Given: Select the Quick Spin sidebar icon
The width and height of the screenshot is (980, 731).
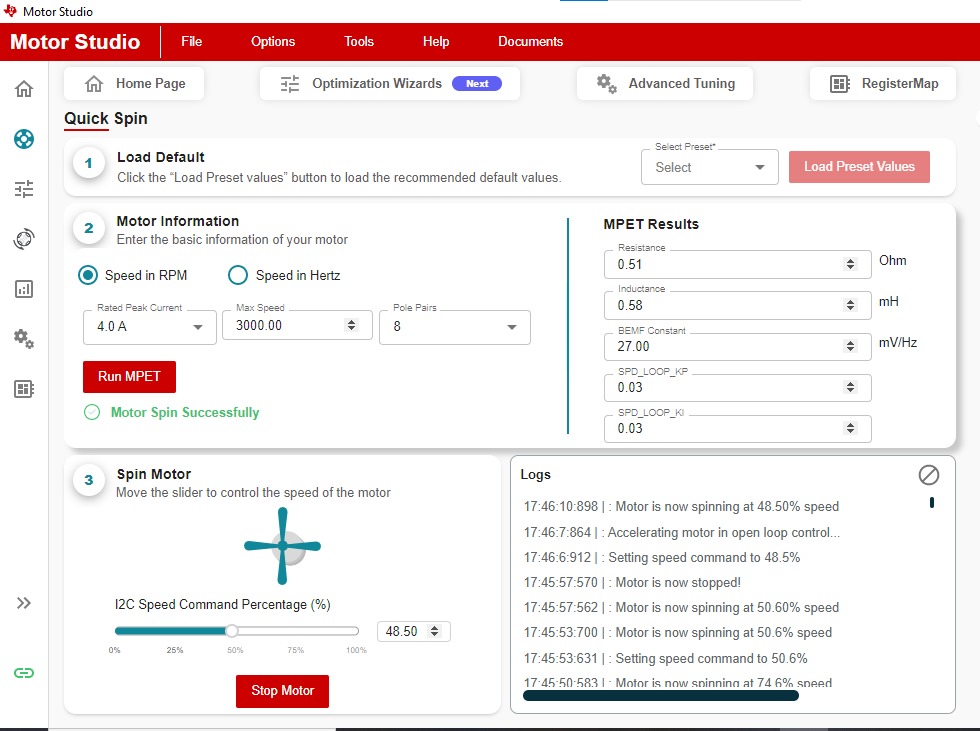Looking at the screenshot, I should (x=24, y=139).
